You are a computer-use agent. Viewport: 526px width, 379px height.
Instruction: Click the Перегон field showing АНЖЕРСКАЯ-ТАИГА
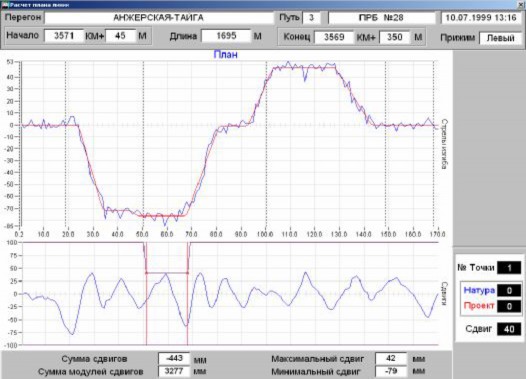click(159, 18)
